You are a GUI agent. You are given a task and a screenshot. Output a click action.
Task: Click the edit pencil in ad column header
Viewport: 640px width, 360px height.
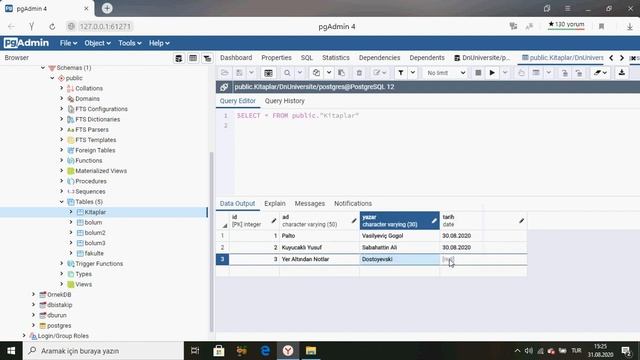[354, 221]
